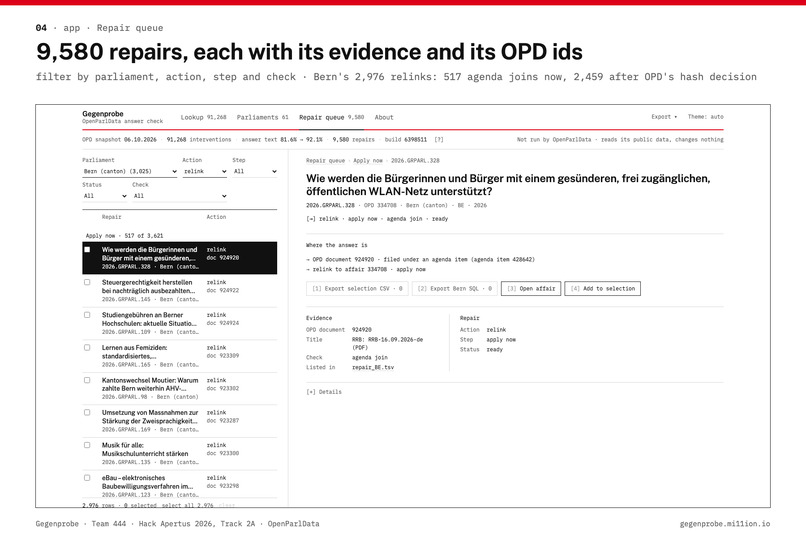Click the [?] help marker after build number

point(438,139)
